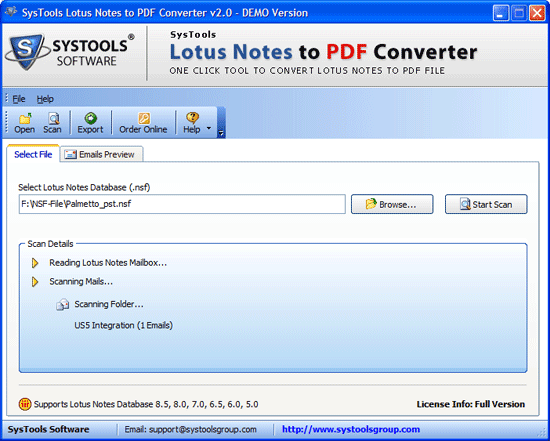Open an NSF file with the Open toolbar icon
Screen dimensions: 550x441
pos(24,123)
